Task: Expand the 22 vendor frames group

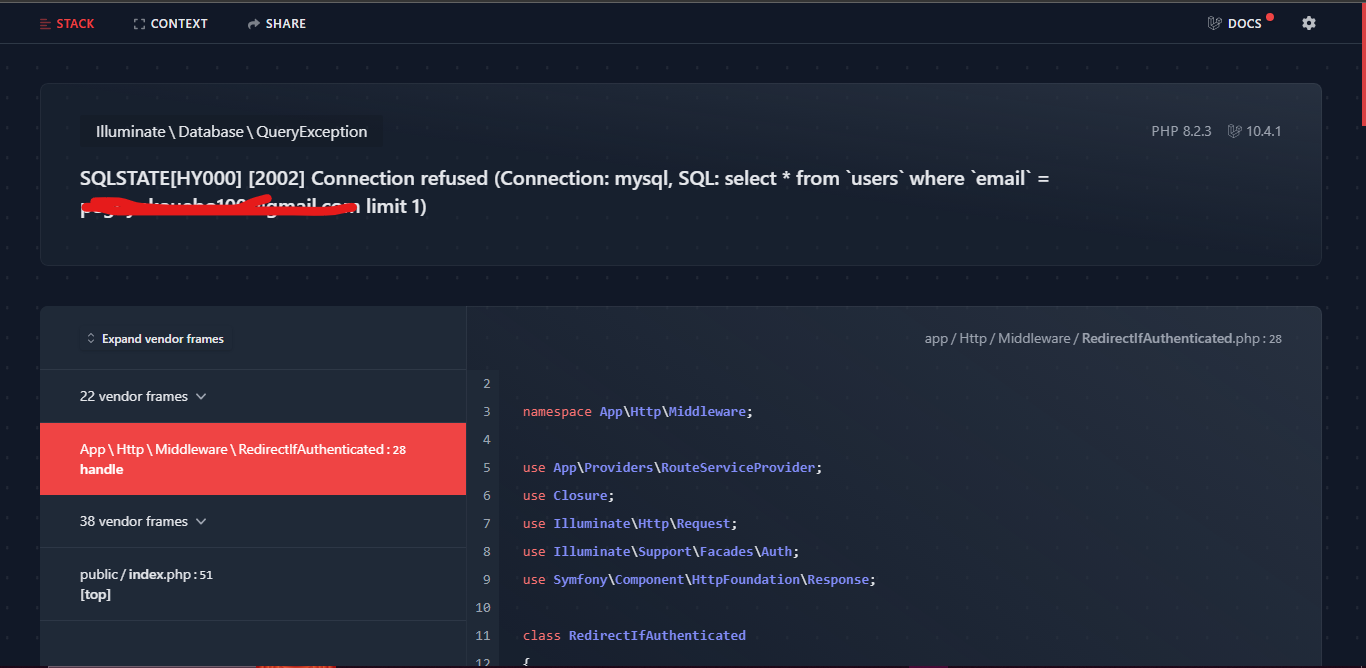Action: [143, 397]
